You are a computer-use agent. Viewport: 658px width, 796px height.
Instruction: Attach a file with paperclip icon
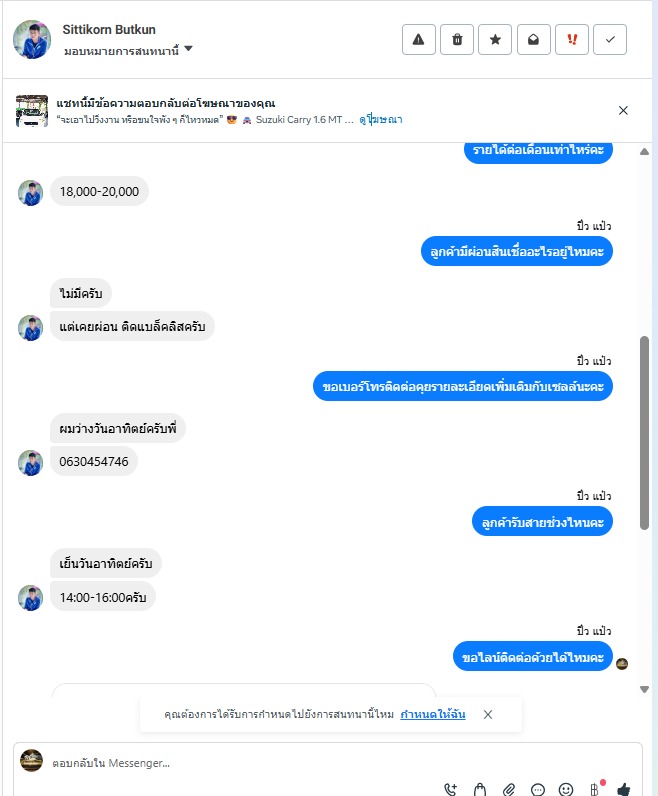point(509,789)
